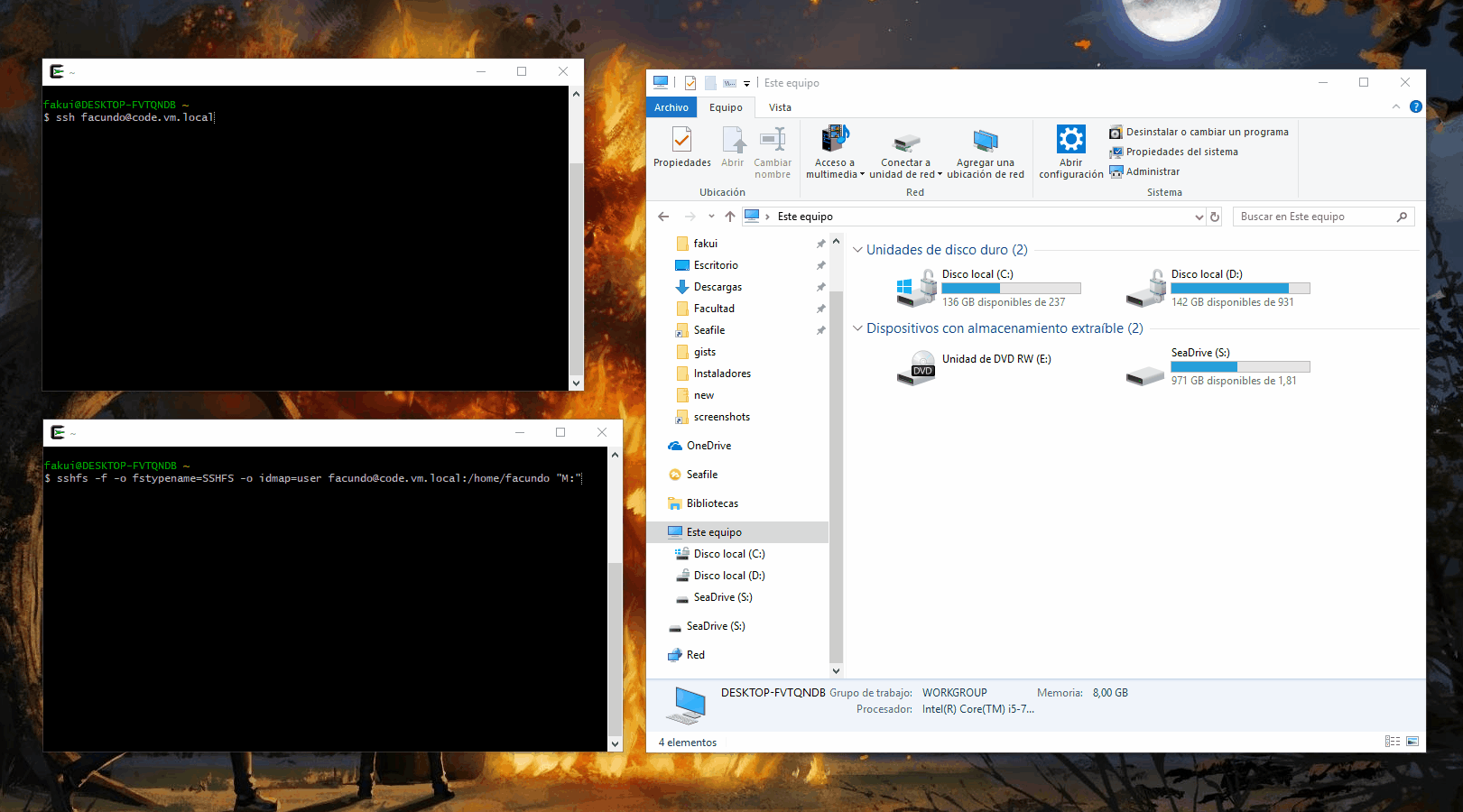Image resolution: width=1463 pixels, height=812 pixels.
Task: Click the Properties quick access toolbar icon
Action: click(690, 83)
